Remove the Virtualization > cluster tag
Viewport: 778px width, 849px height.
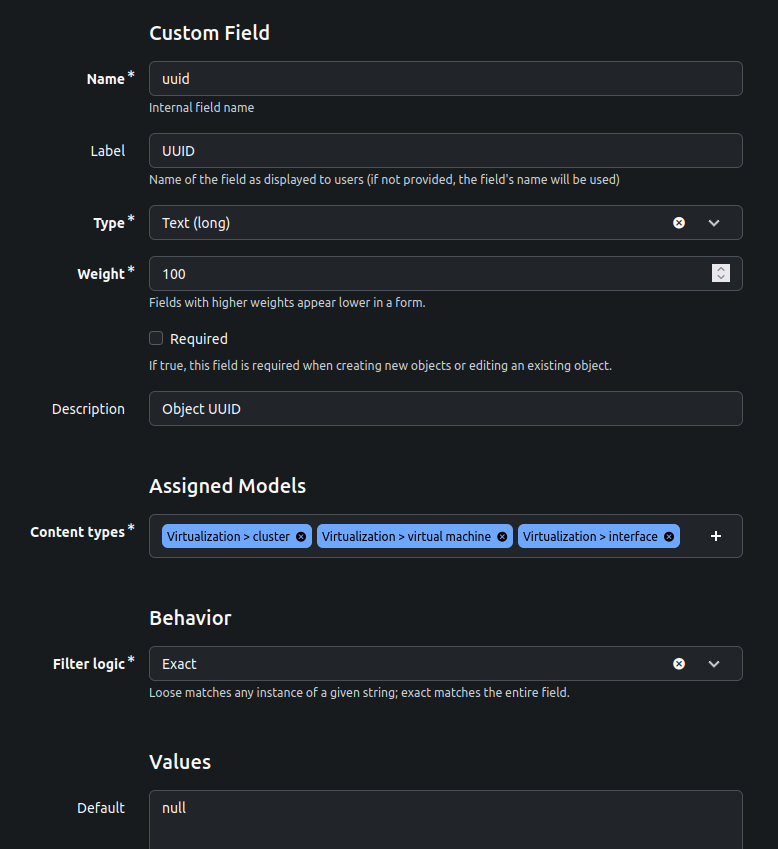tap(301, 537)
